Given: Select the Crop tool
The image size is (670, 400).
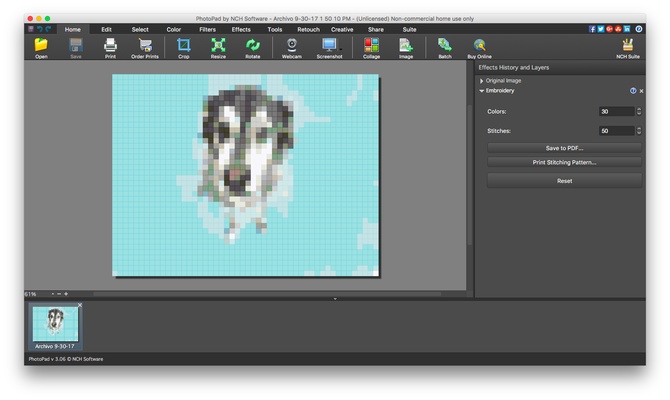Looking at the screenshot, I should point(184,45).
